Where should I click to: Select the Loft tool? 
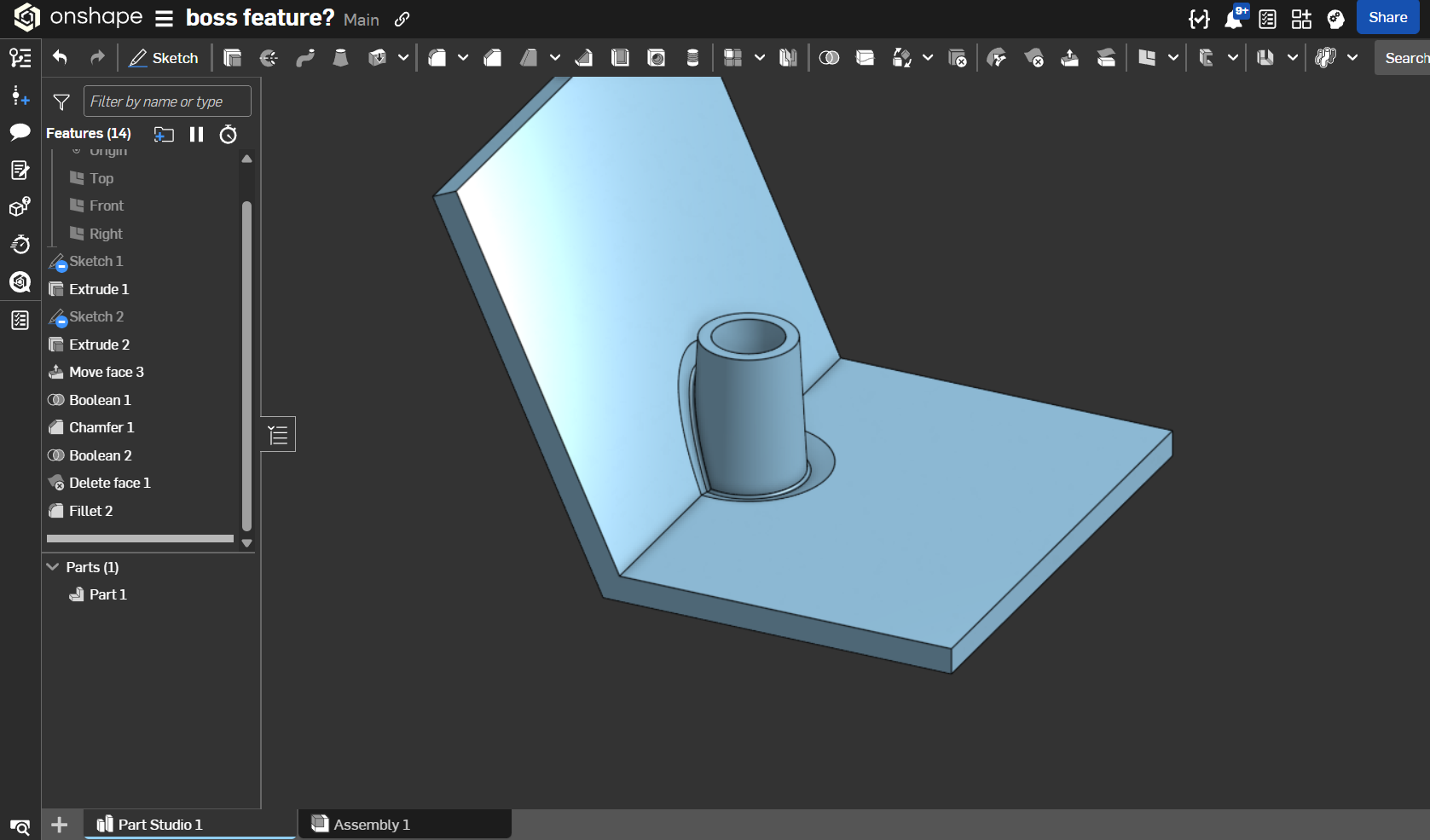(x=340, y=58)
